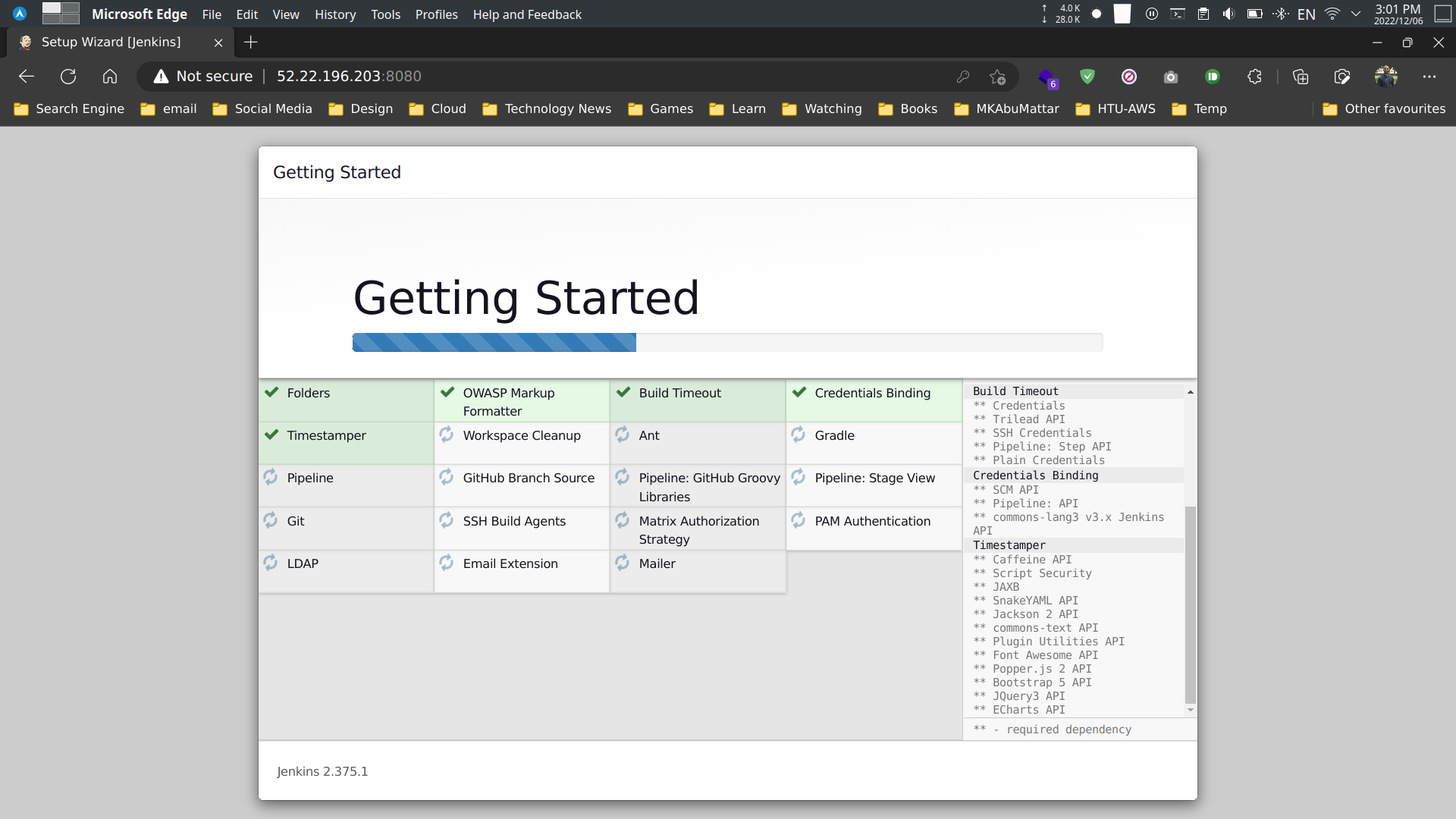The image size is (1456, 819).
Task: Click the browser refresh icon
Action: pos(68,77)
